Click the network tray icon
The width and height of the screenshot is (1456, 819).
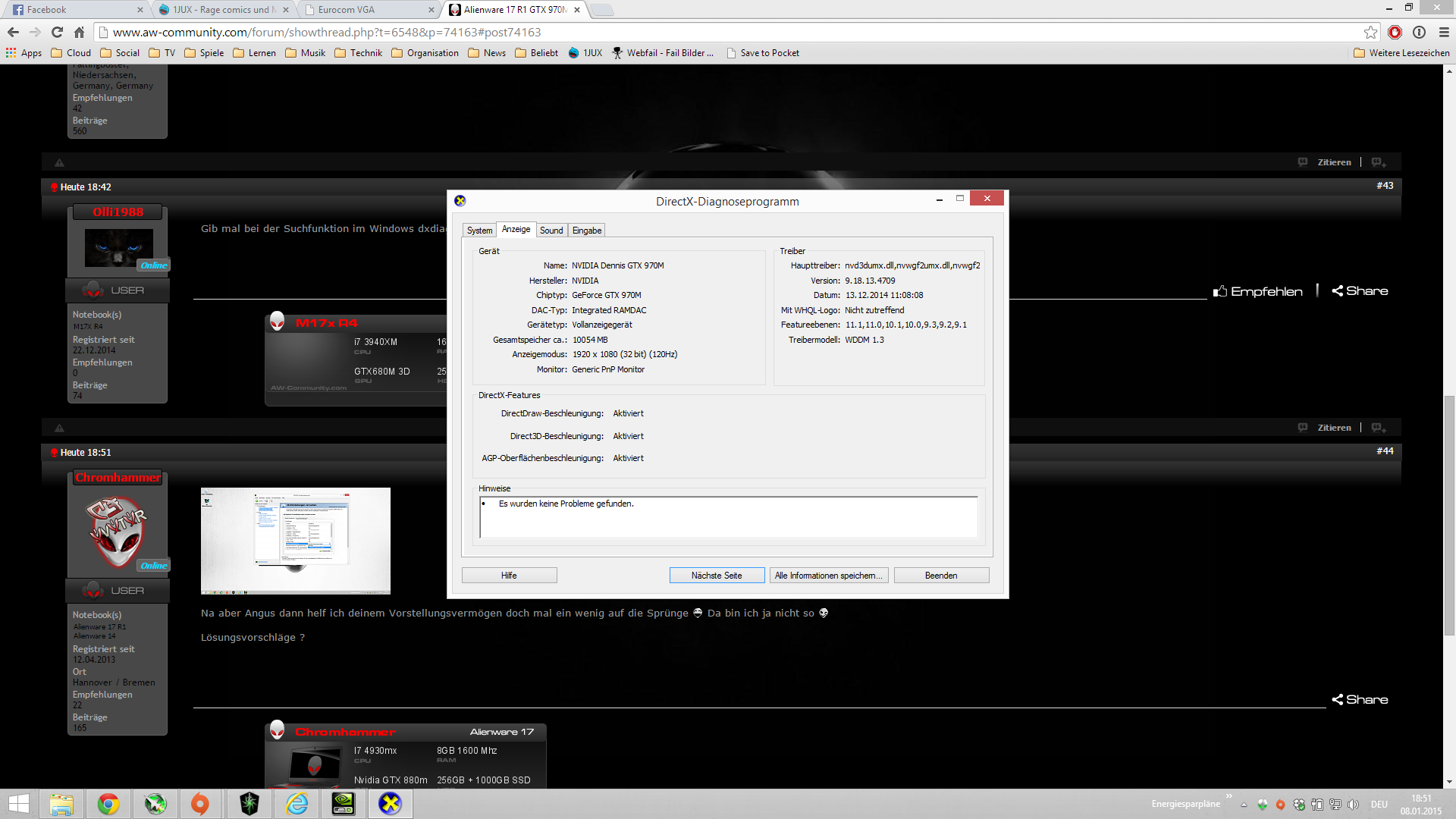click(1335, 805)
